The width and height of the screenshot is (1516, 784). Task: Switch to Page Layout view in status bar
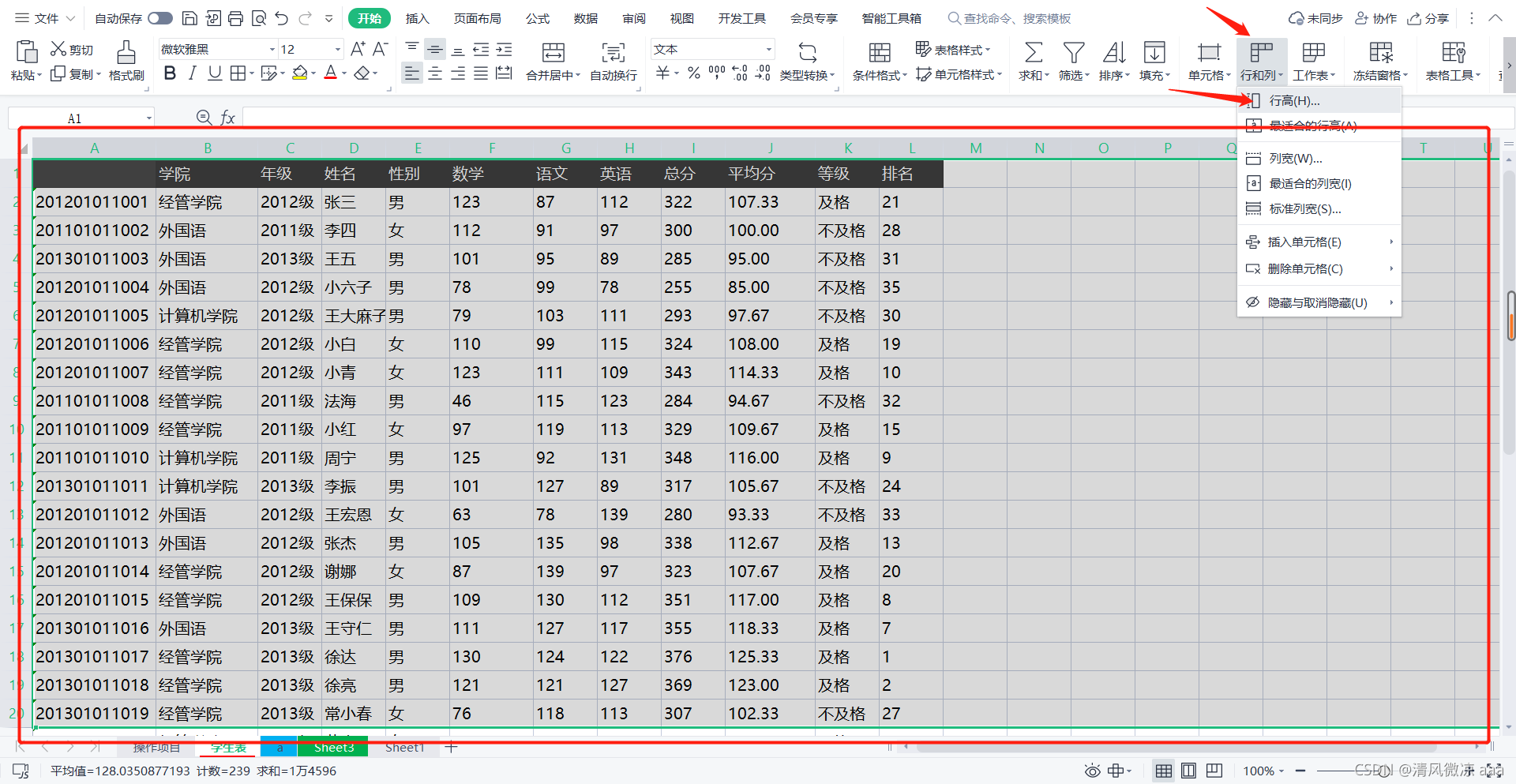pyautogui.click(x=1188, y=771)
